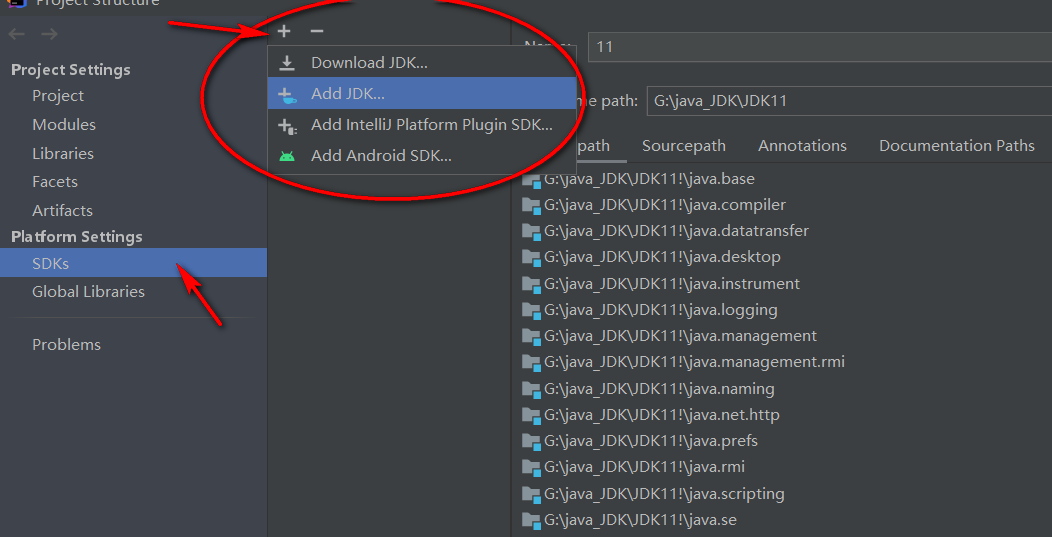Click the folder icon beside java.instrument
This screenshot has width=1052, height=537.
(531, 285)
